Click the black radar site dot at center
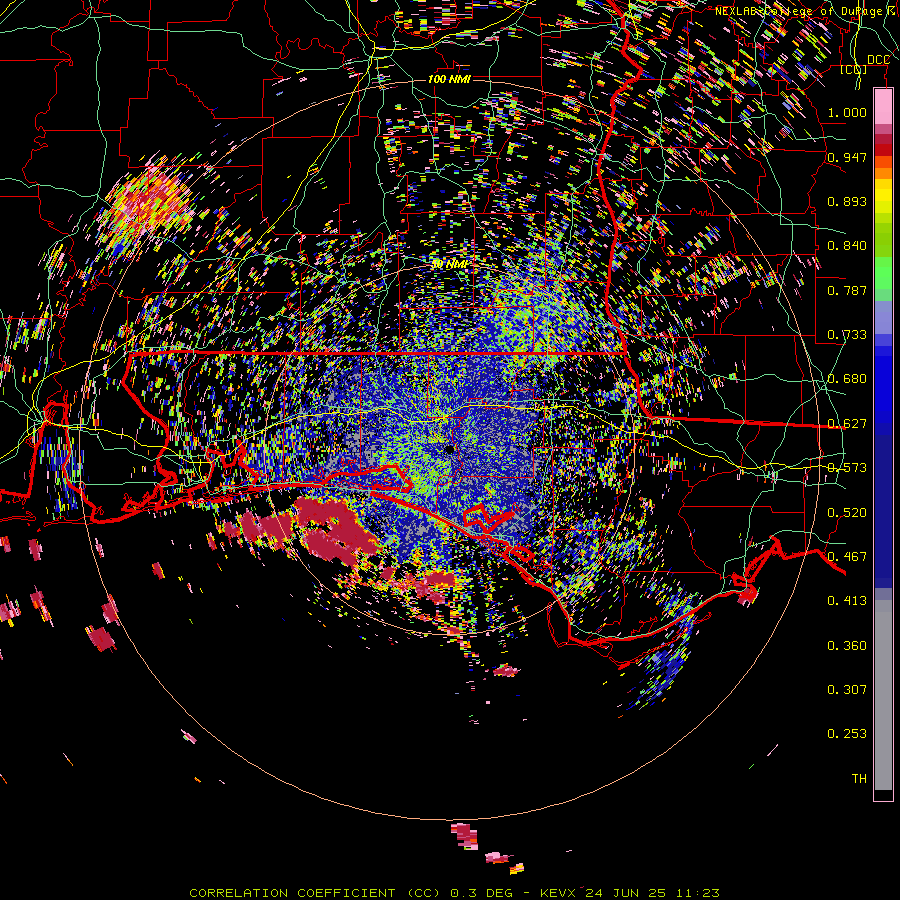900x900 pixels. tap(450, 449)
